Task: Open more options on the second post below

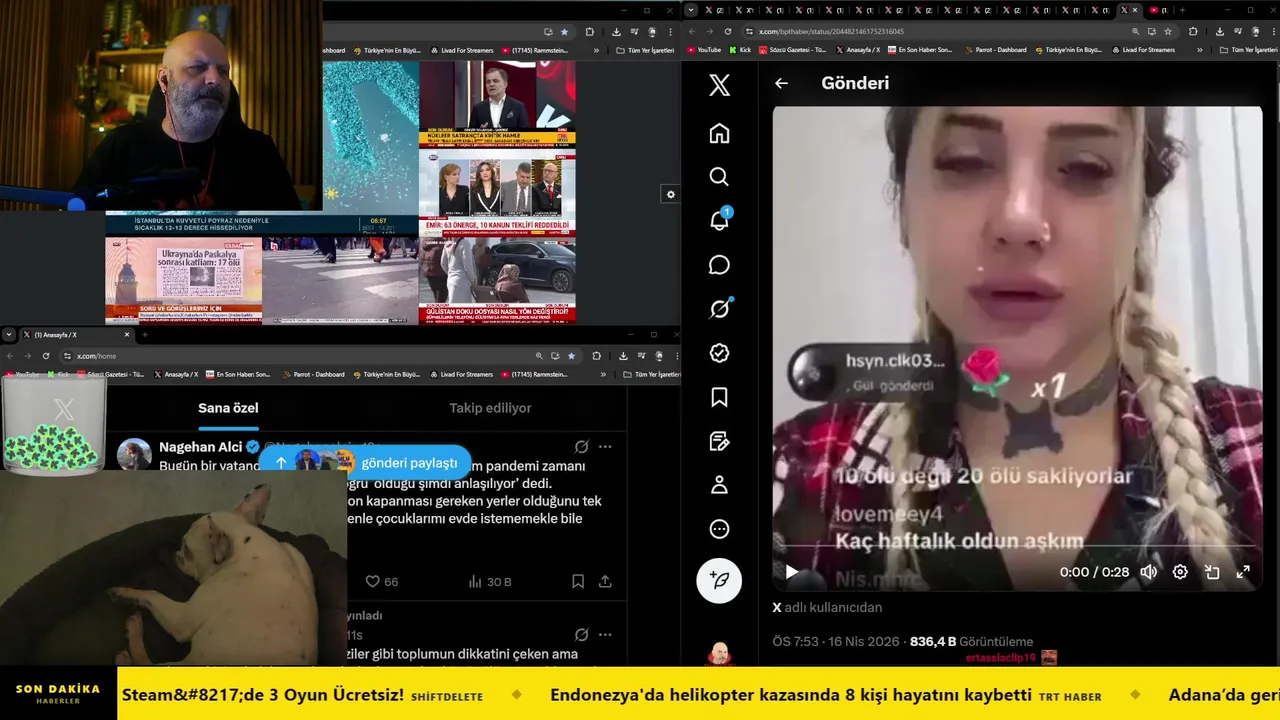Action: tap(605, 635)
